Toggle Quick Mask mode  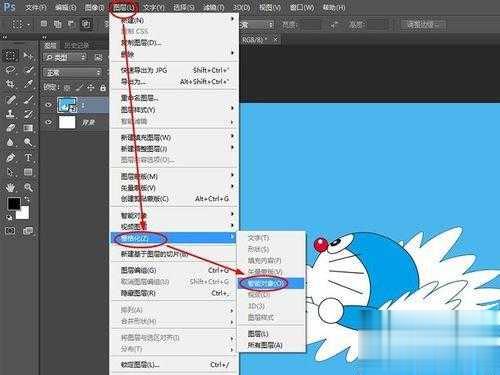10,231
